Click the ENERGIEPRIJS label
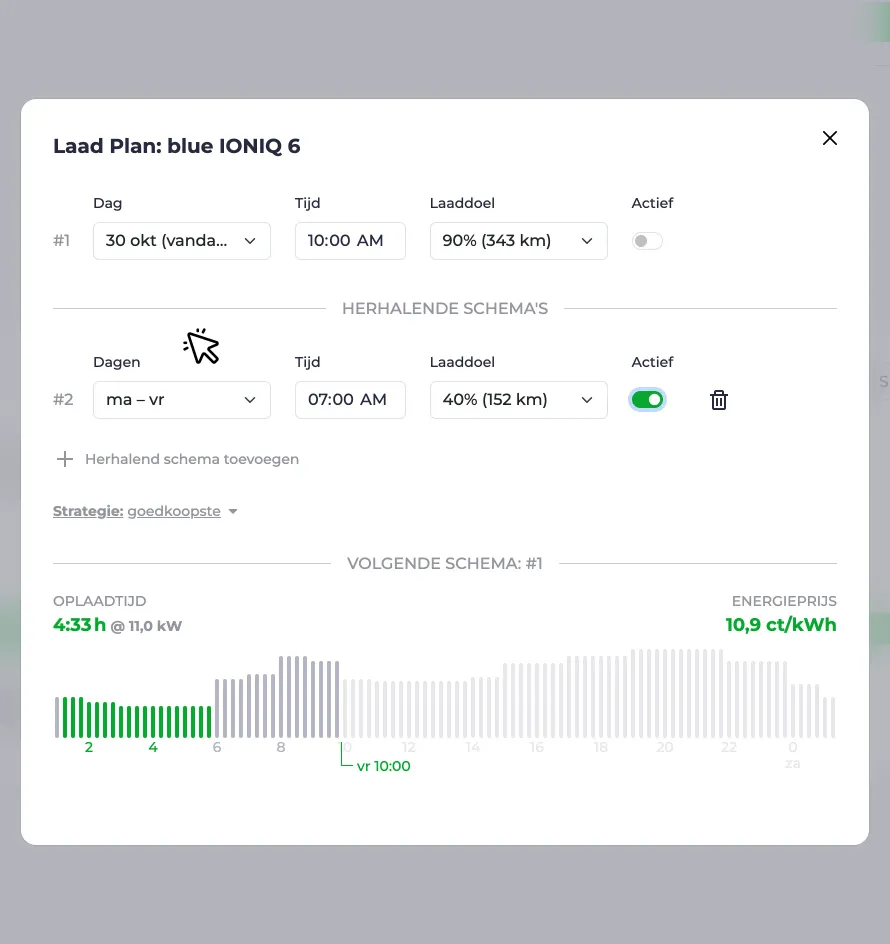Screen dimensions: 890x944 tap(784, 601)
